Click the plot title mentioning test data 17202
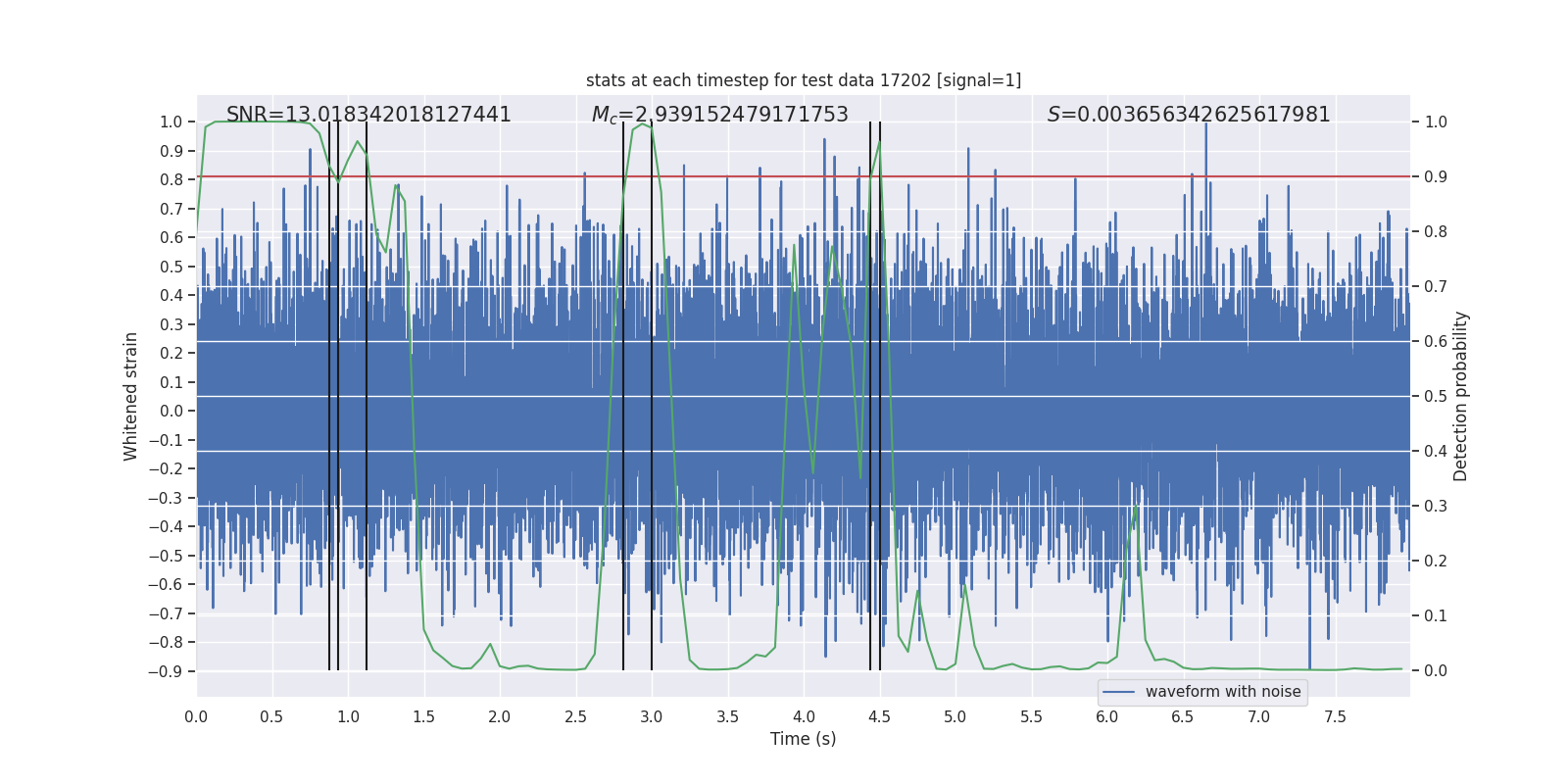1568x784 pixels. coord(804,80)
